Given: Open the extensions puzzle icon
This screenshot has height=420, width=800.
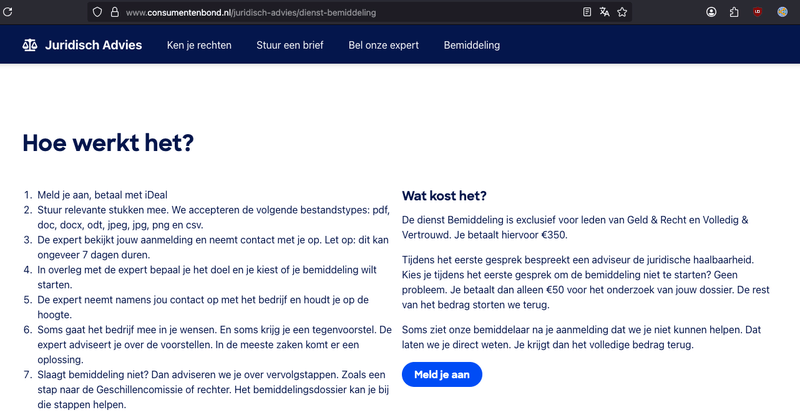Looking at the screenshot, I should 734,12.
